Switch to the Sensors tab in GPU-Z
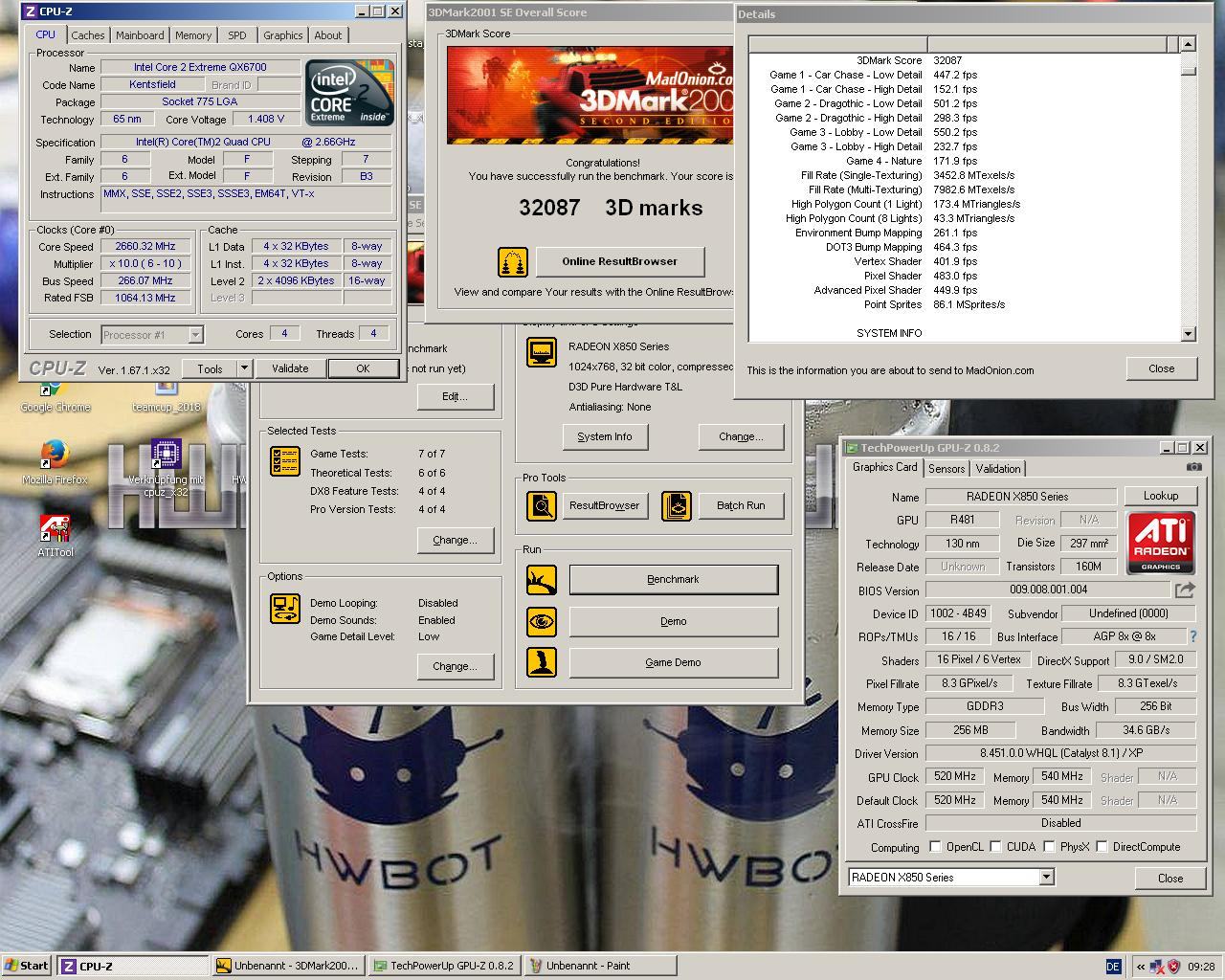Image resolution: width=1225 pixels, height=980 pixels. coord(947,468)
